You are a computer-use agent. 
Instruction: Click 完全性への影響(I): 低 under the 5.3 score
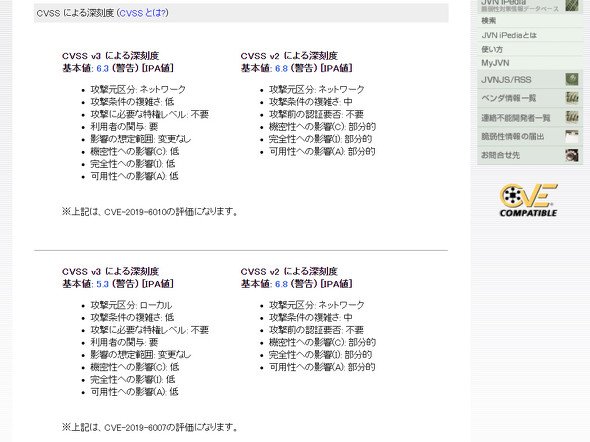tap(133, 380)
